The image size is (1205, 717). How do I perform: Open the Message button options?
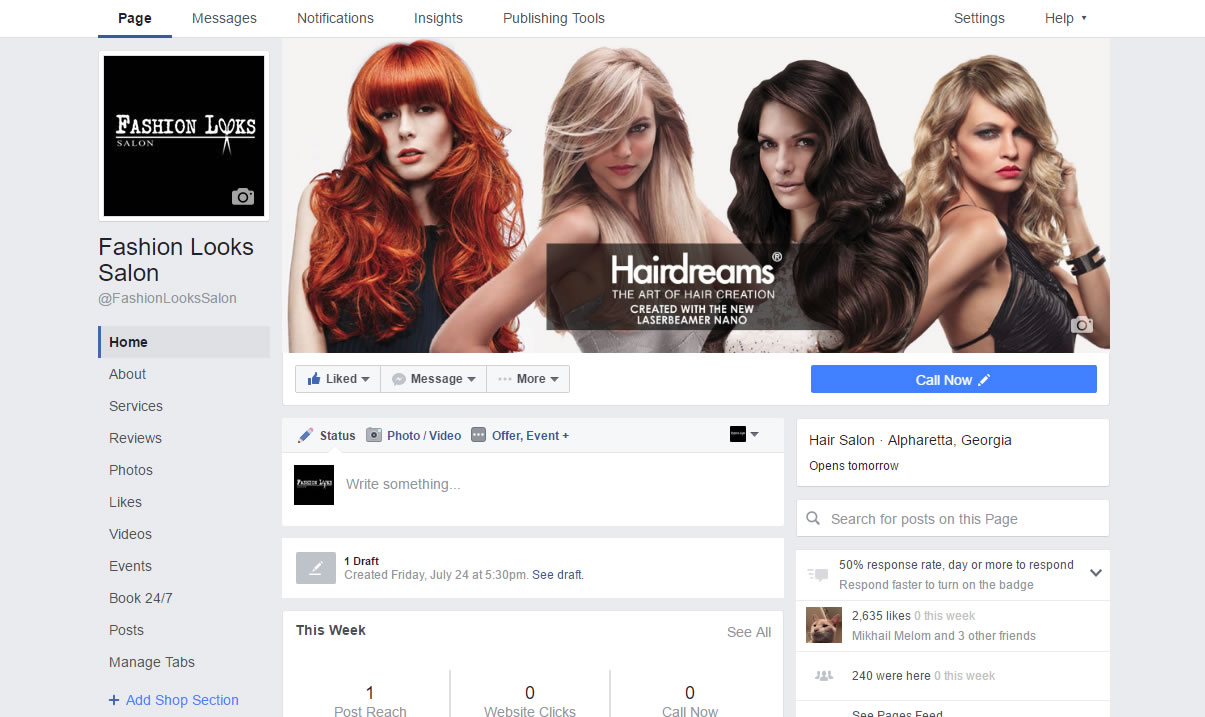(432, 378)
